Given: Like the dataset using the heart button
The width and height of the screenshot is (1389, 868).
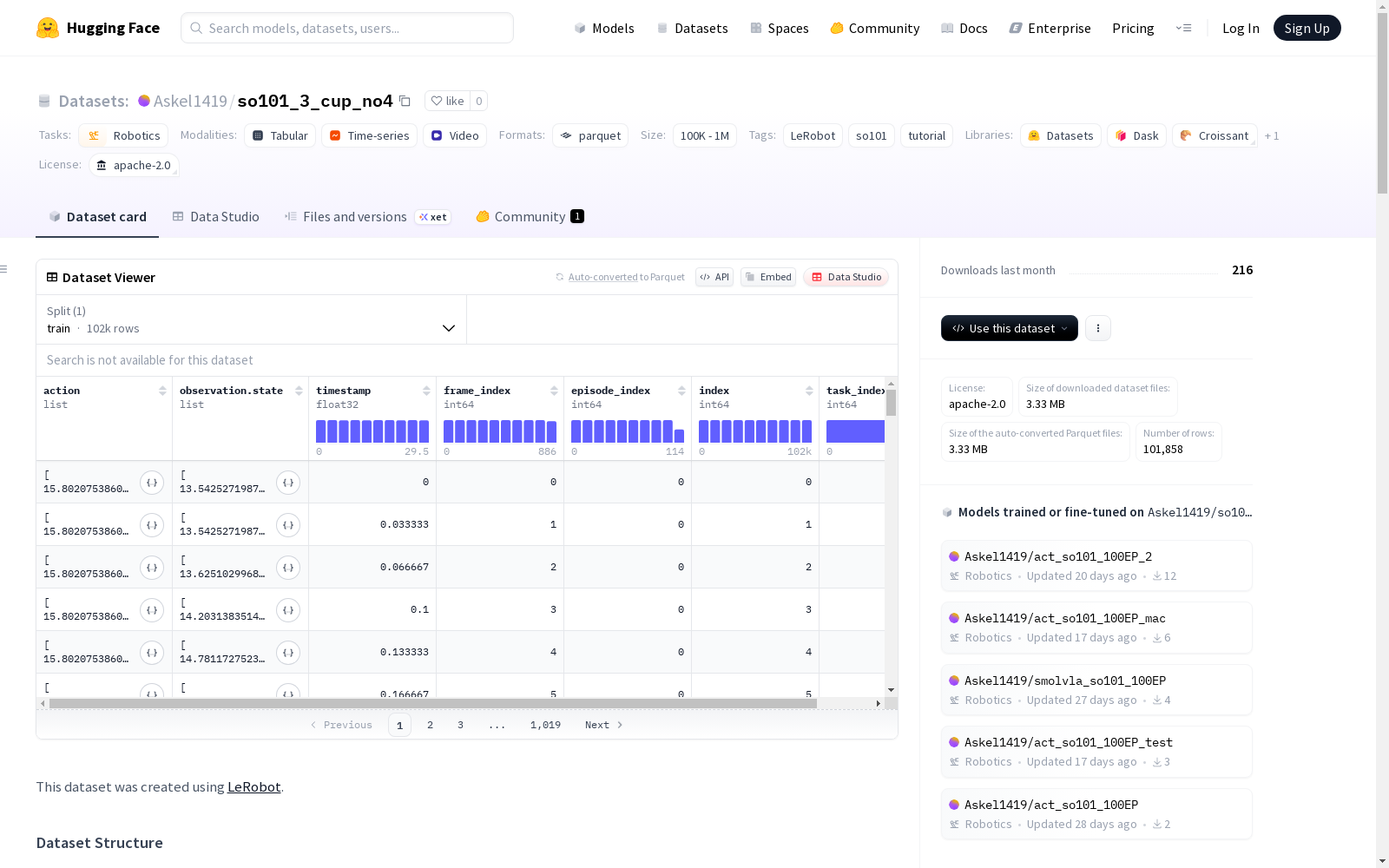Looking at the screenshot, I should coord(447,101).
